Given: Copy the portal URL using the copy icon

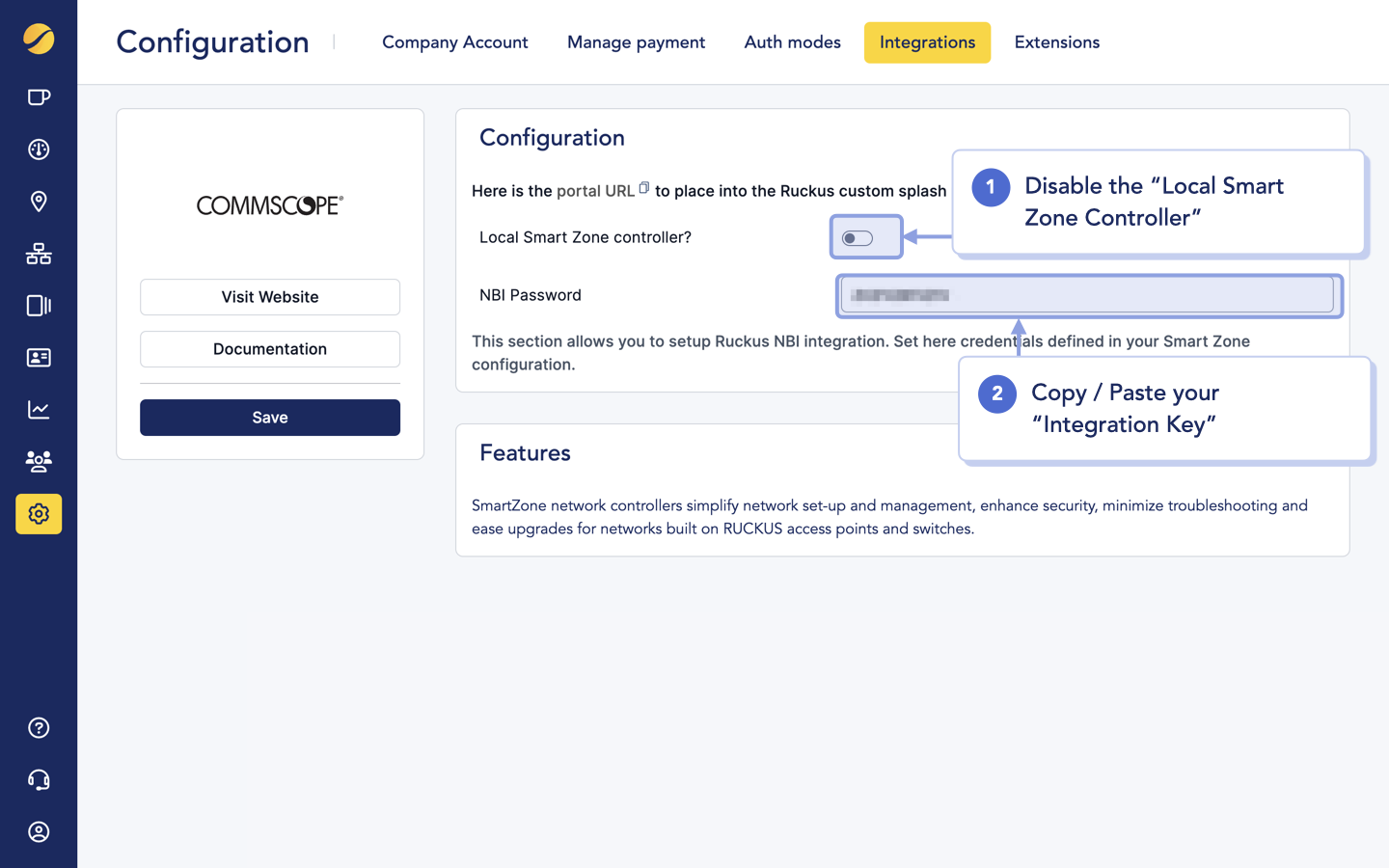Looking at the screenshot, I should click(x=643, y=189).
